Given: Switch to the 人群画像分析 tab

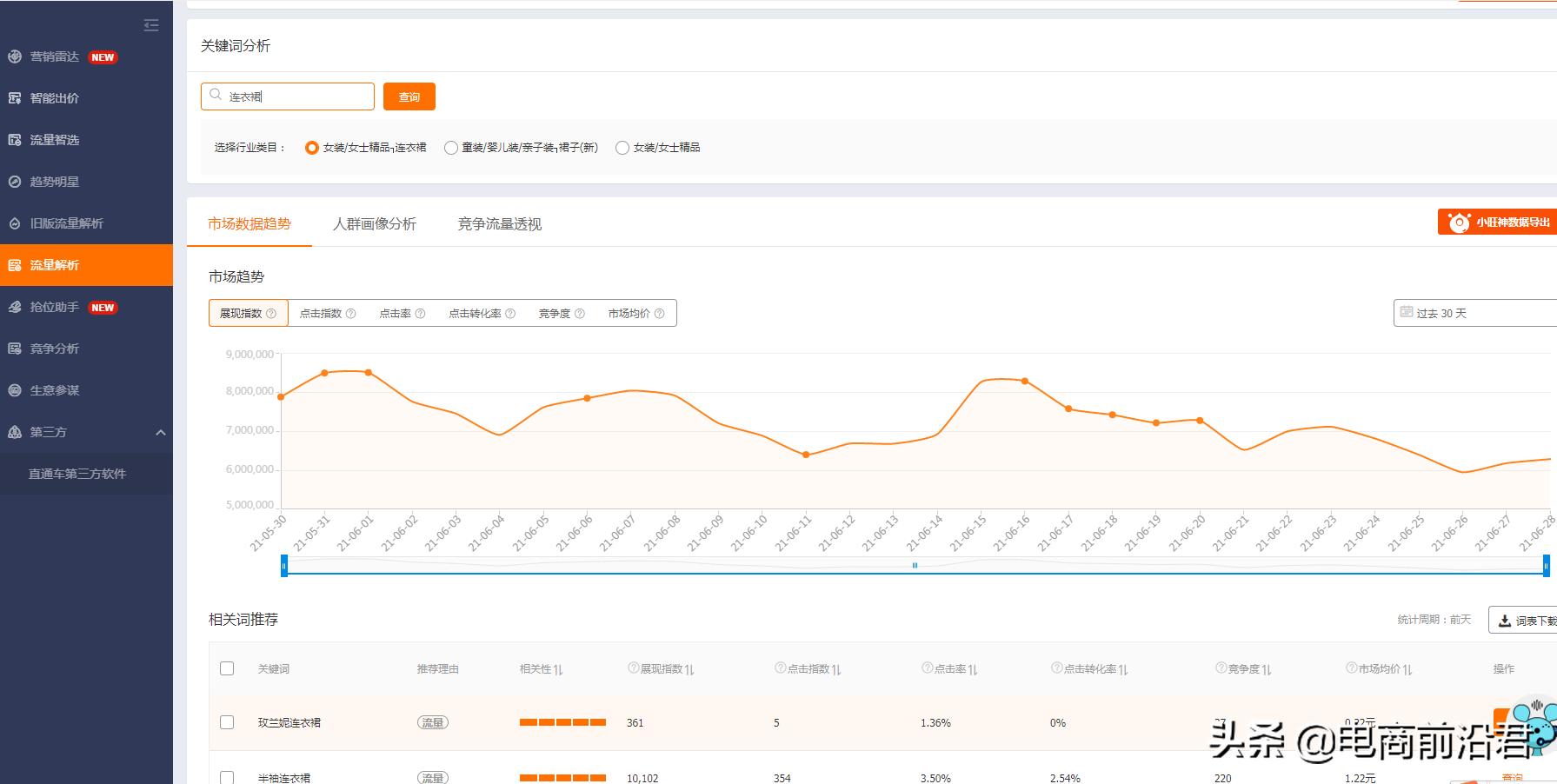Looking at the screenshot, I should point(375,224).
